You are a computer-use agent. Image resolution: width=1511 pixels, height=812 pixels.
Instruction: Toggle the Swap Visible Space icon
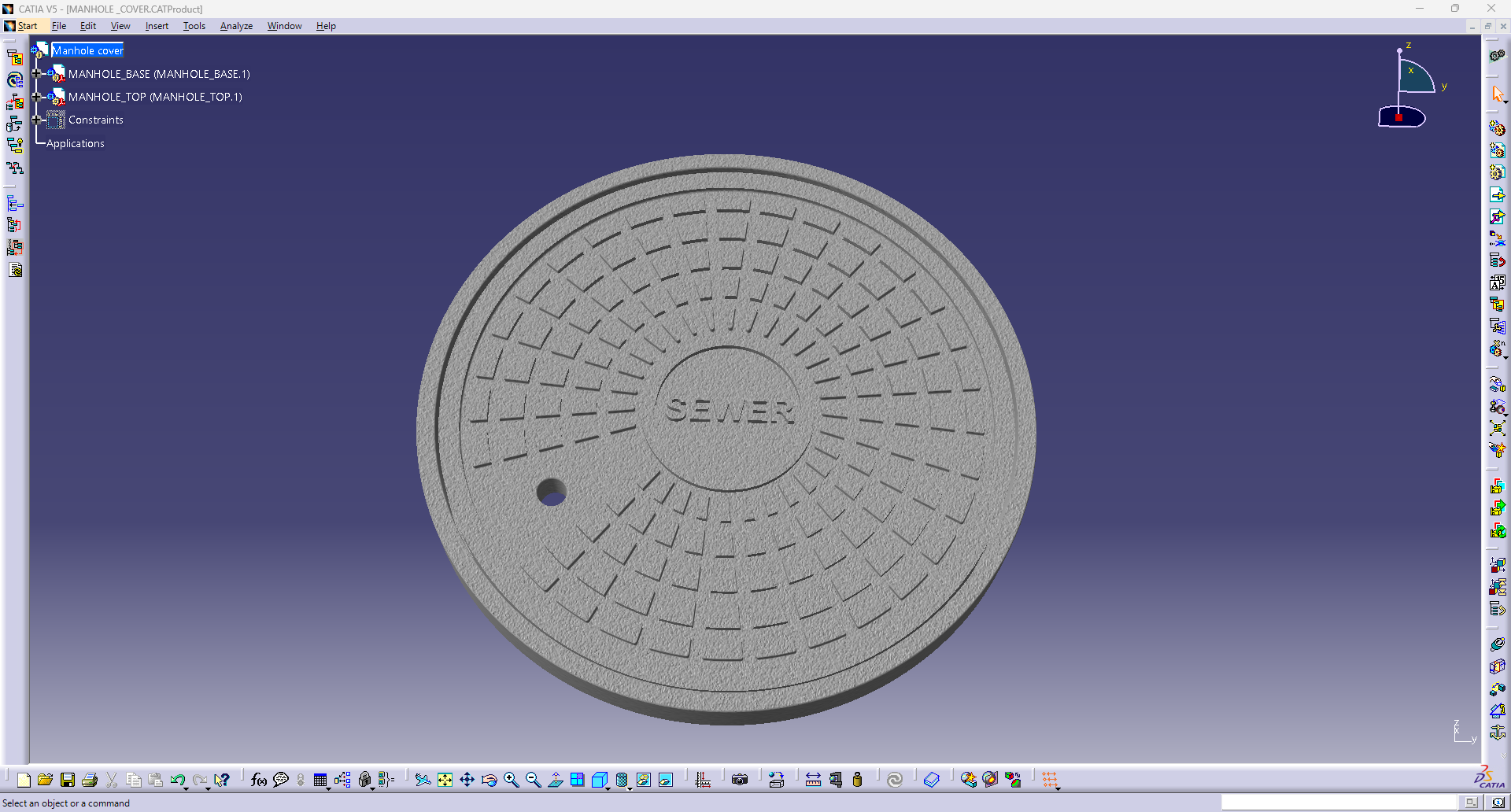(666, 780)
